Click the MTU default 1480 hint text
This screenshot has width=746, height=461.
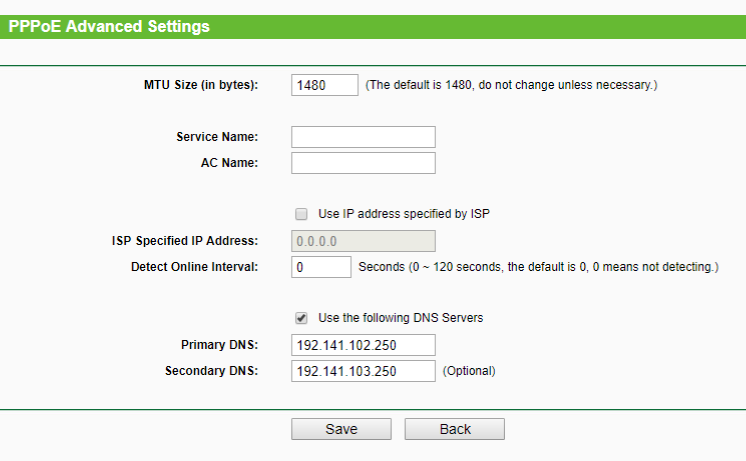511,85
